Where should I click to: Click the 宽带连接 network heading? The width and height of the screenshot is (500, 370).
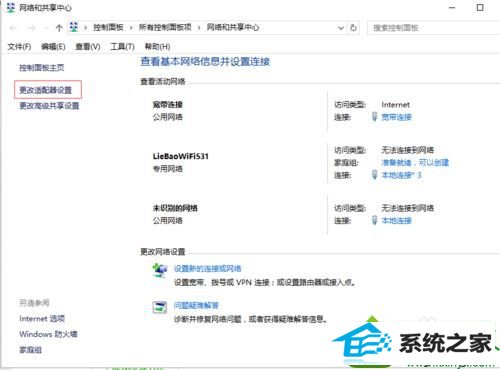coord(168,105)
